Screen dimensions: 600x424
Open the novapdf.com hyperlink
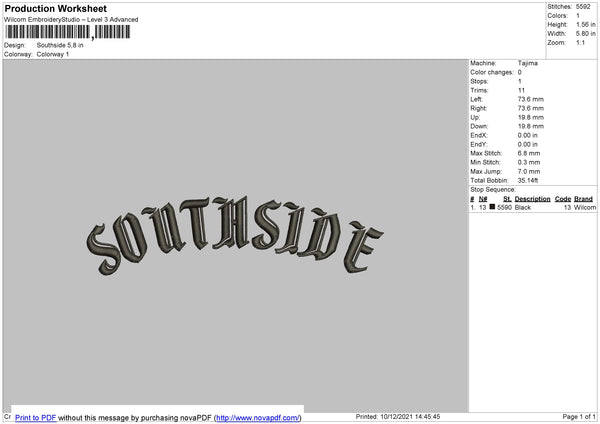[258, 417]
